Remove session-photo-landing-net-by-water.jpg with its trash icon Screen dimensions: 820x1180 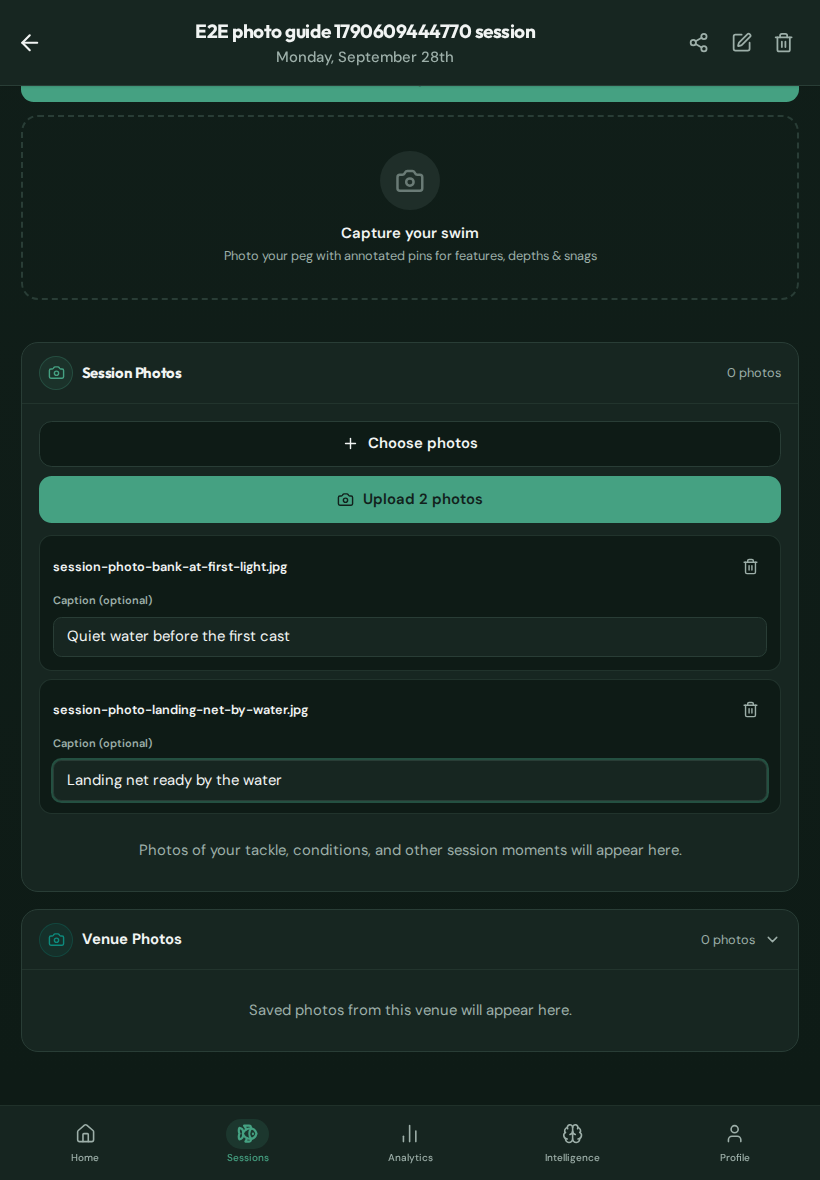click(750, 710)
